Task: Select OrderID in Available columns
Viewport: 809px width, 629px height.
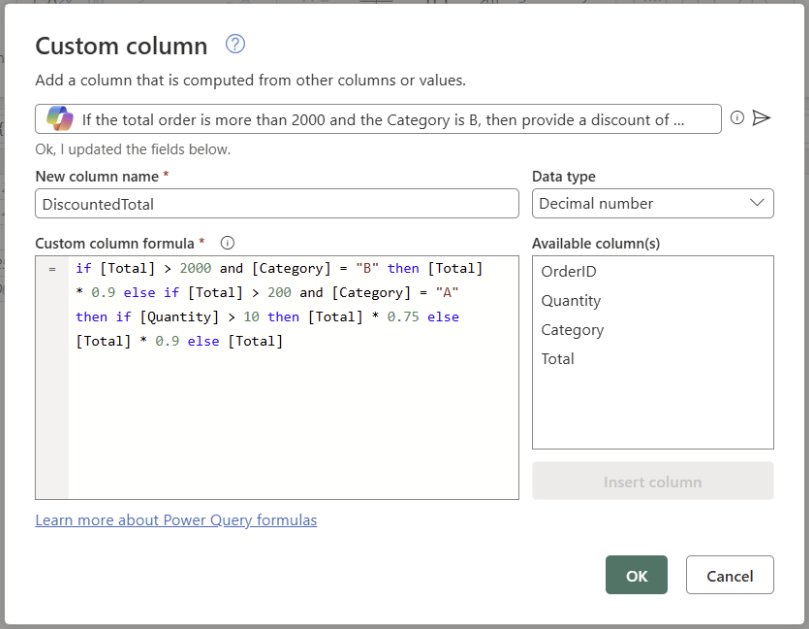Action: 570,271
